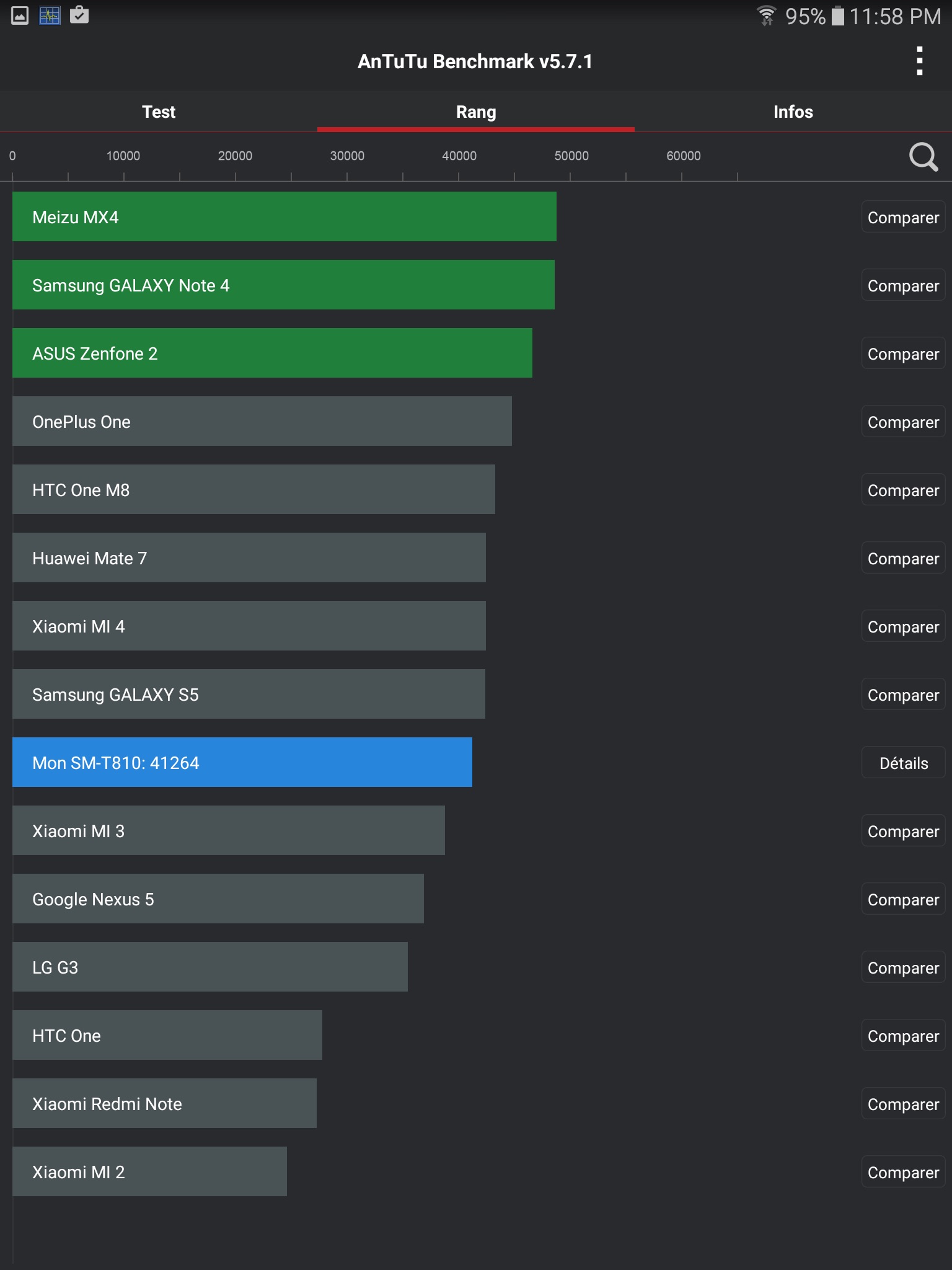This screenshot has width=952, height=1270.
Task: Select the Rang tab
Action: (476, 112)
